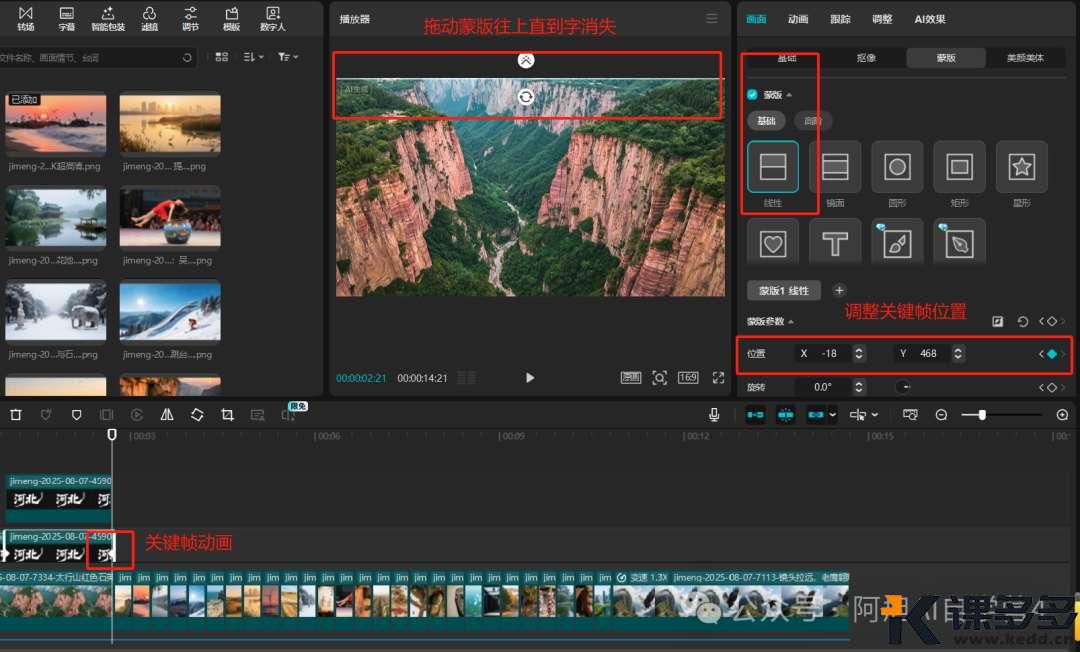Click the mask feather handle above preview
This screenshot has height=652, width=1080.
coord(526,61)
